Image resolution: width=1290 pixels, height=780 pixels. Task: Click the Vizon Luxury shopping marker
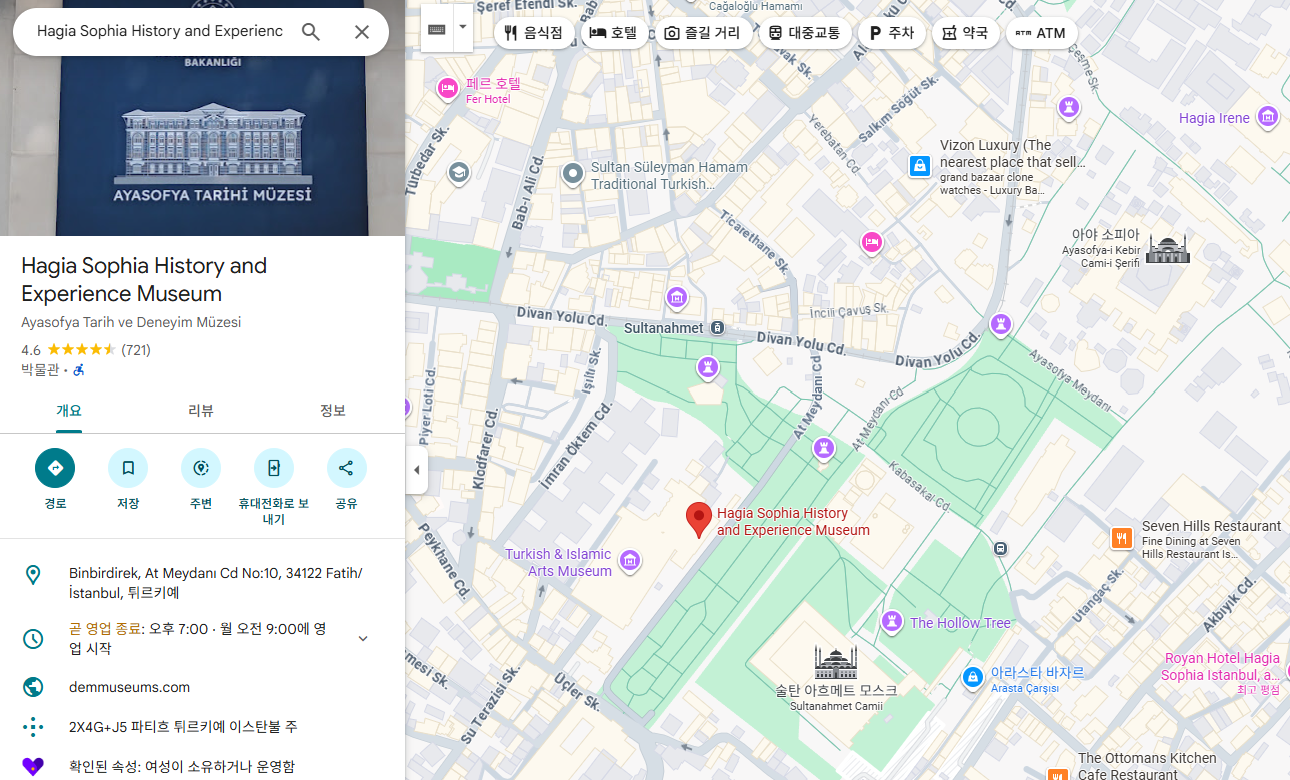pyautogui.click(x=920, y=166)
